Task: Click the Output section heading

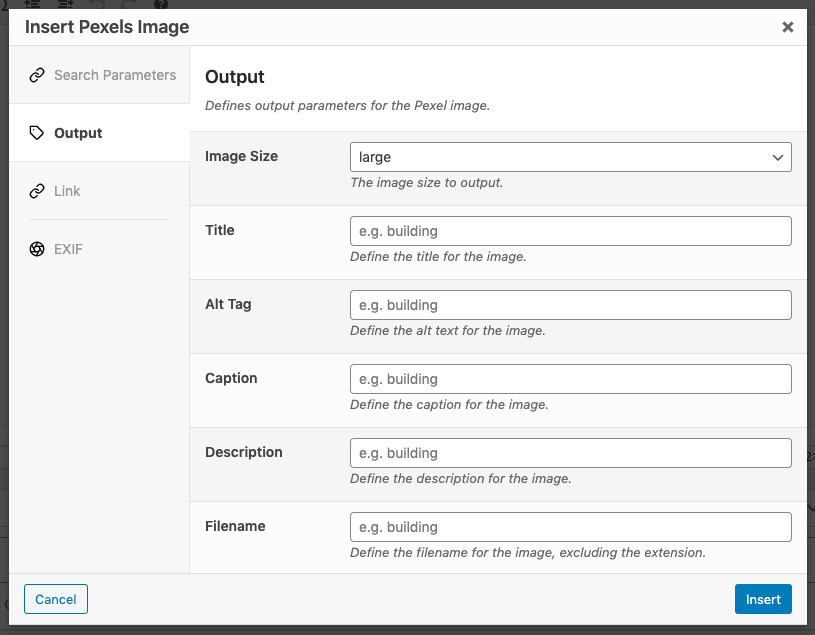Action: 234,77
